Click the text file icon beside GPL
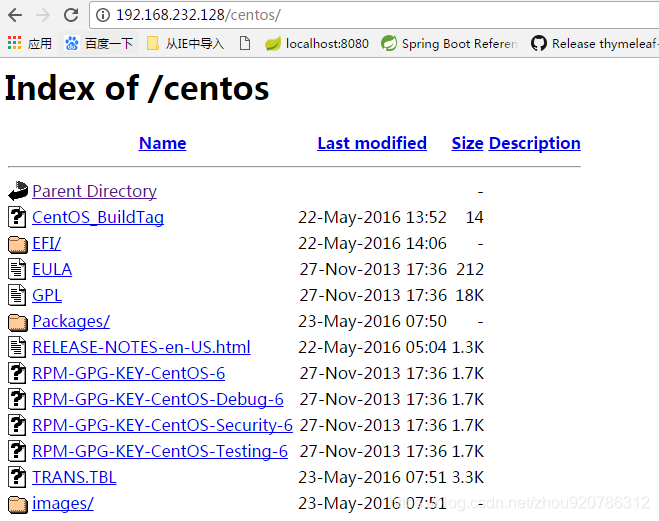Screen dimensions: 659x521 point(17,295)
